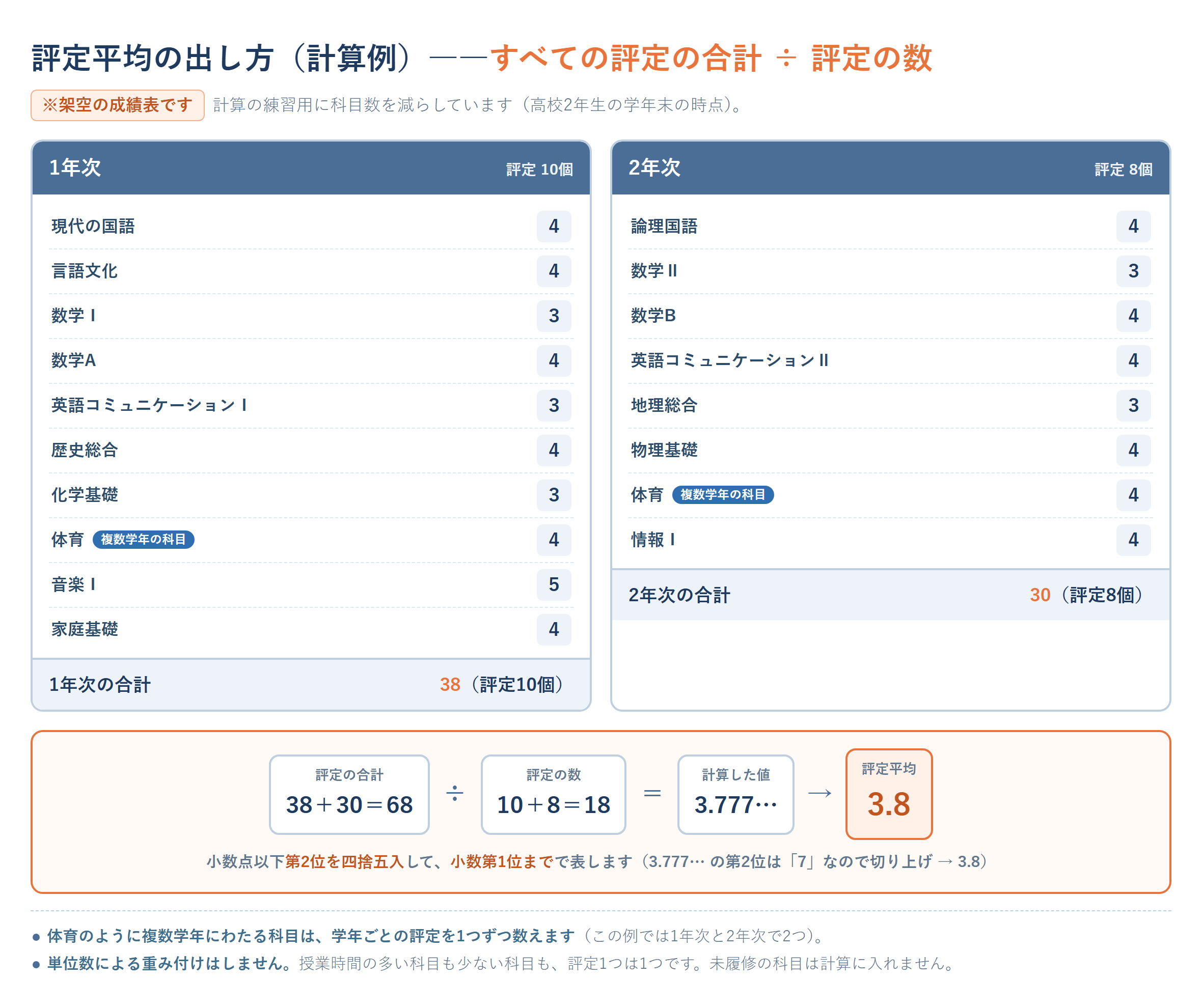This screenshot has height=1008, width=1202.
Task: Select the 数学Ⅰ subject row
Action: pyautogui.click(x=311, y=316)
